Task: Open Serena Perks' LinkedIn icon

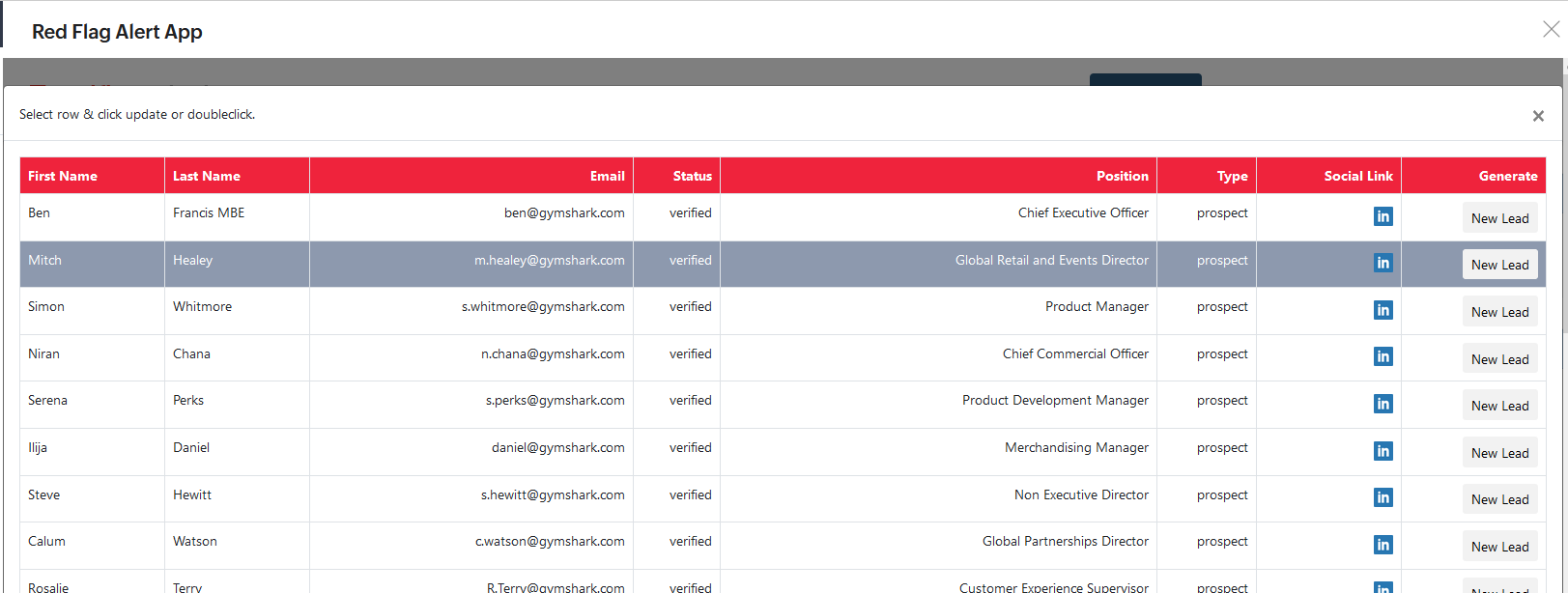Action: tap(1383, 404)
